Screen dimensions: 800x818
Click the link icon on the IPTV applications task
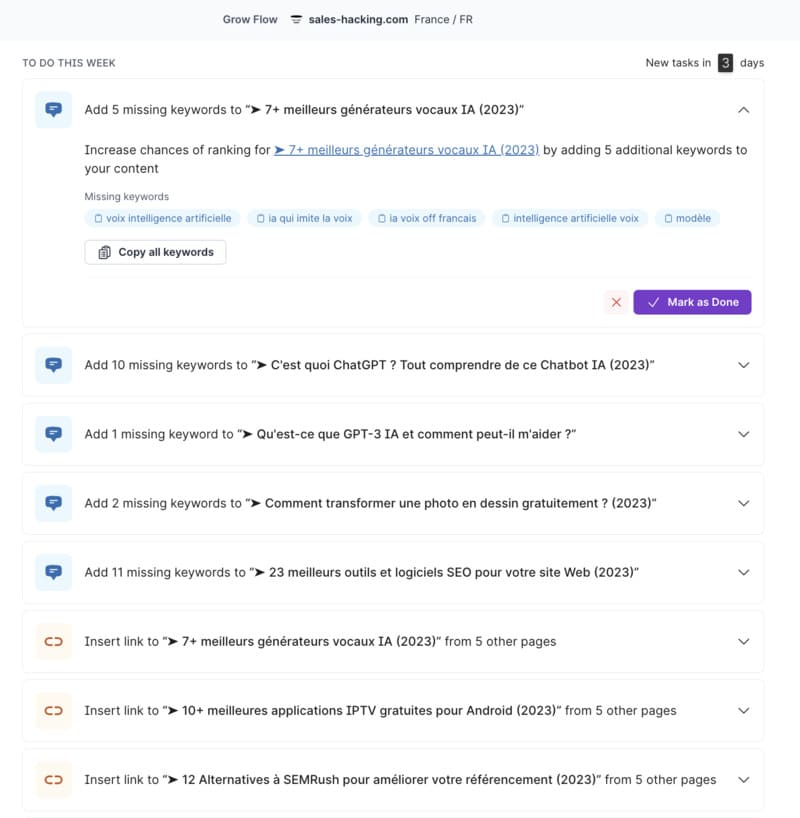(53, 710)
